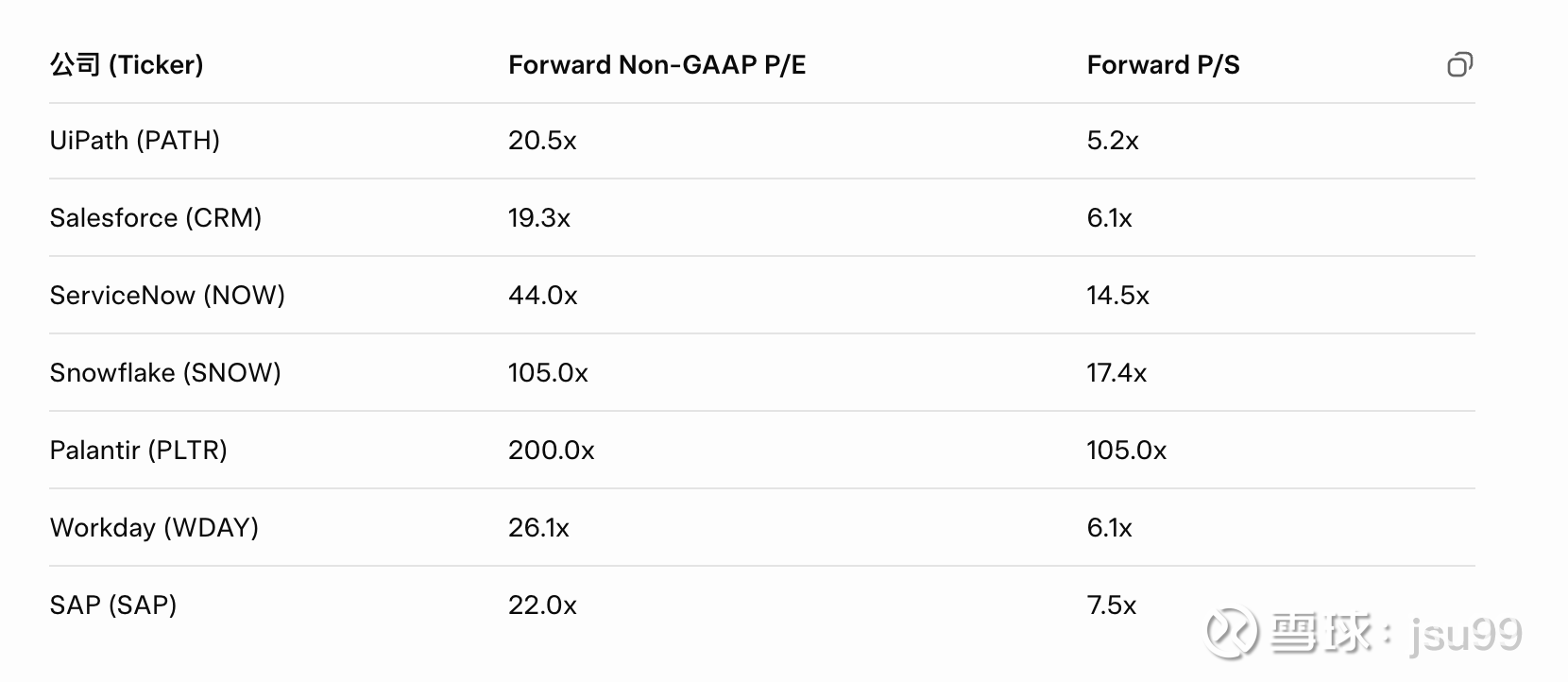The width and height of the screenshot is (1568, 682).
Task: Click Snowflake's 17.4x forward P/S value
Action: pyautogui.click(x=1116, y=373)
